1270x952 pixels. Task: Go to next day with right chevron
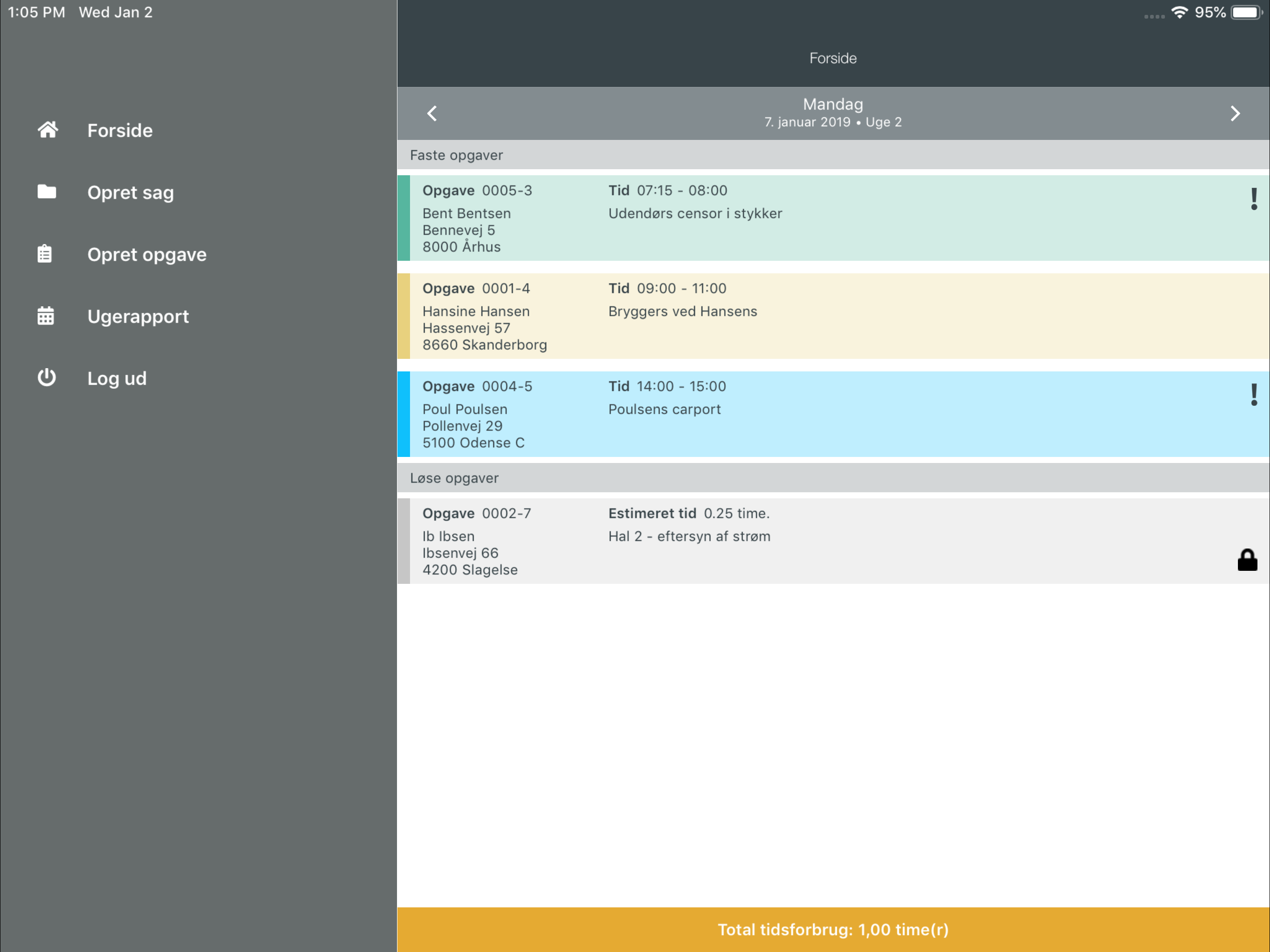pos(1235,113)
